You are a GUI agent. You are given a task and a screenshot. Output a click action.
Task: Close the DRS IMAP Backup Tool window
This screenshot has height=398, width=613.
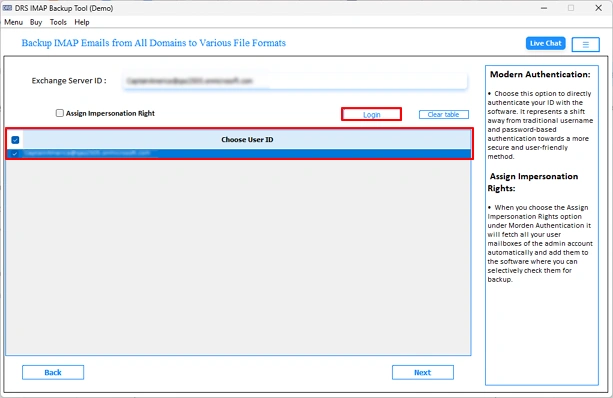(599, 8)
